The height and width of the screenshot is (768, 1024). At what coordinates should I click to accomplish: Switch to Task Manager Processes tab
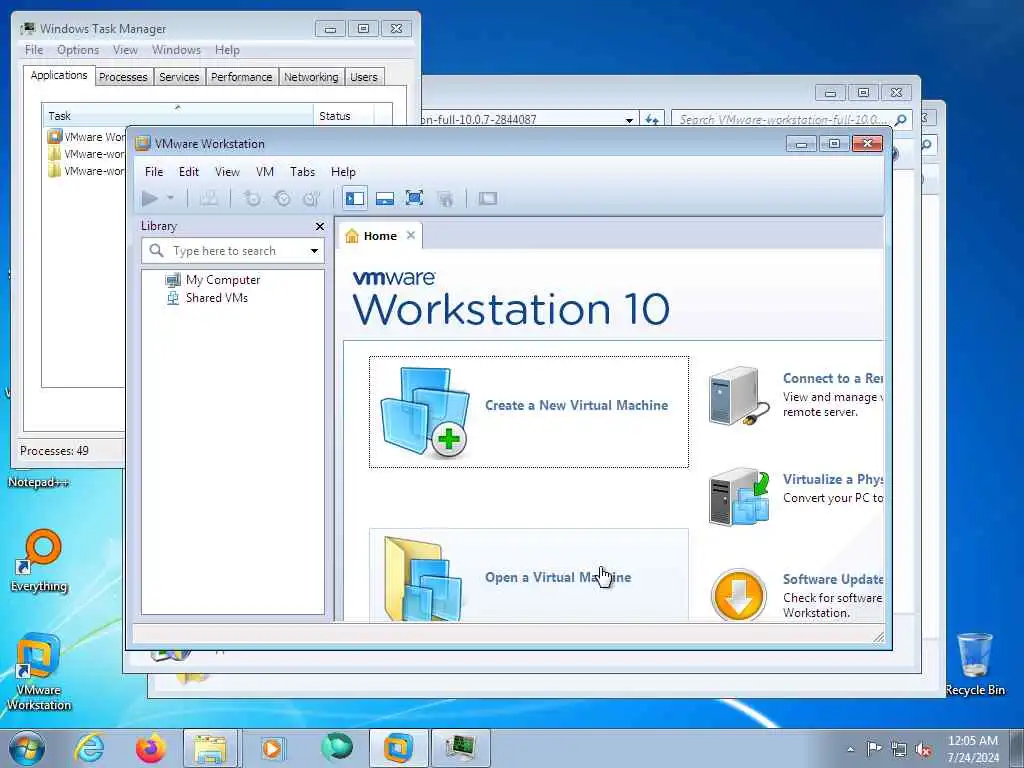coord(123,76)
